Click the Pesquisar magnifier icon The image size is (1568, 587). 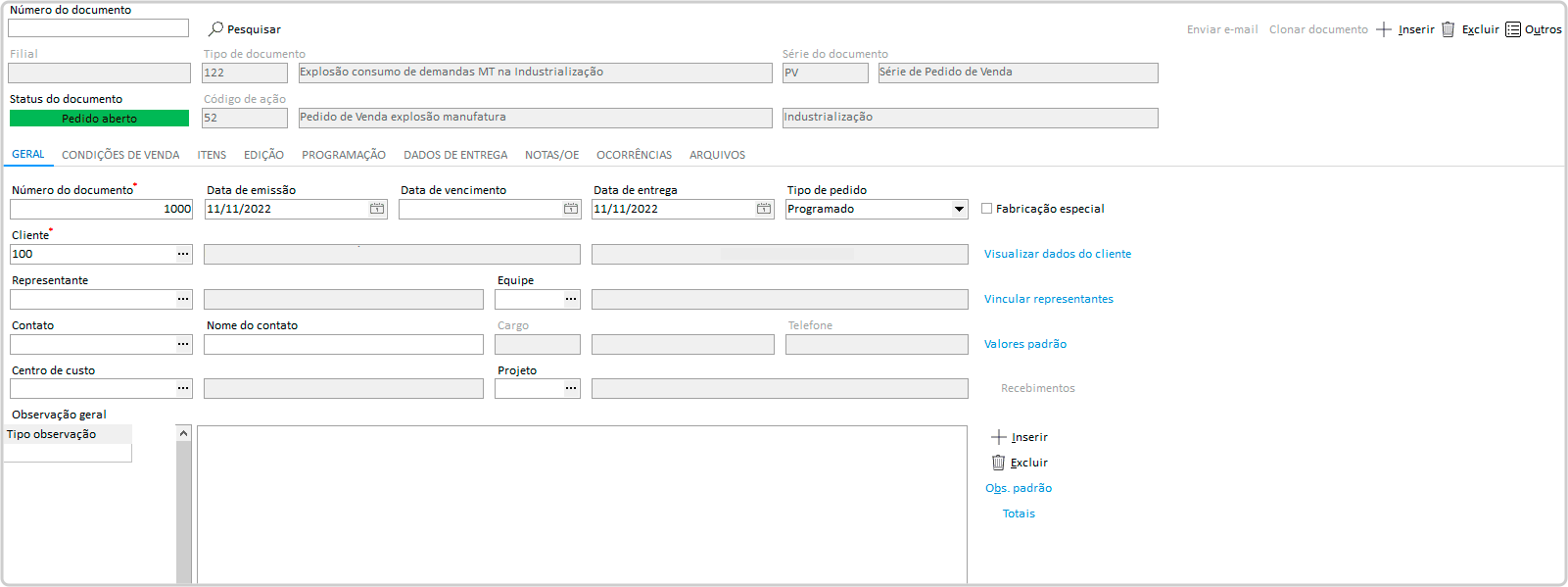click(x=216, y=29)
